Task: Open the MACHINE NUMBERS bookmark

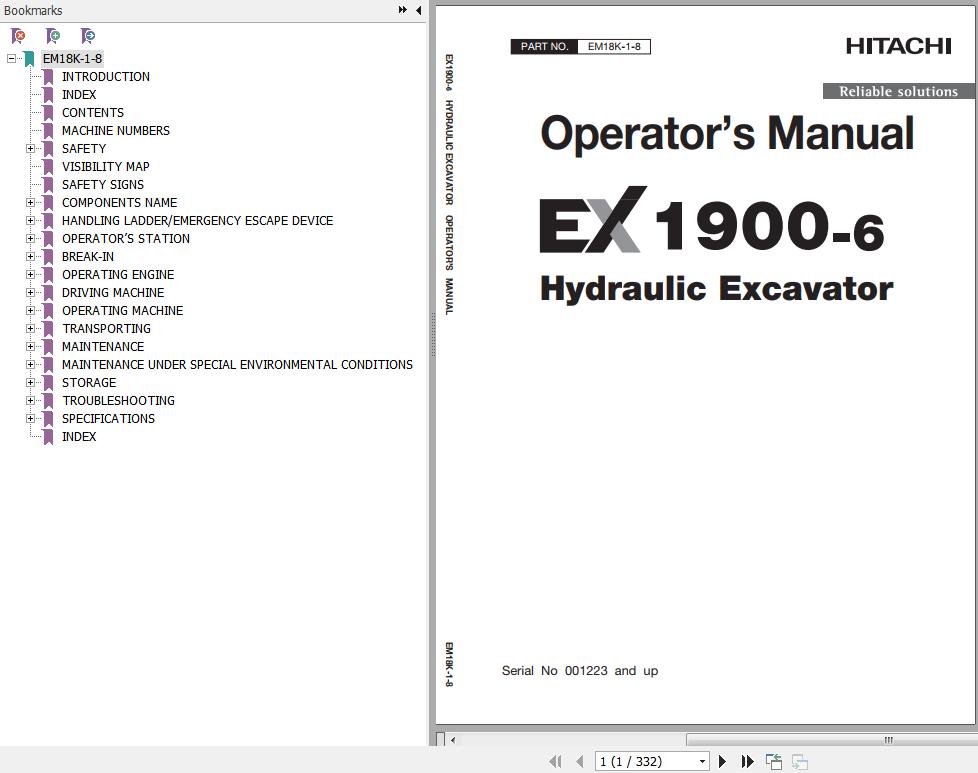Action: pyautogui.click(x=115, y=131)
